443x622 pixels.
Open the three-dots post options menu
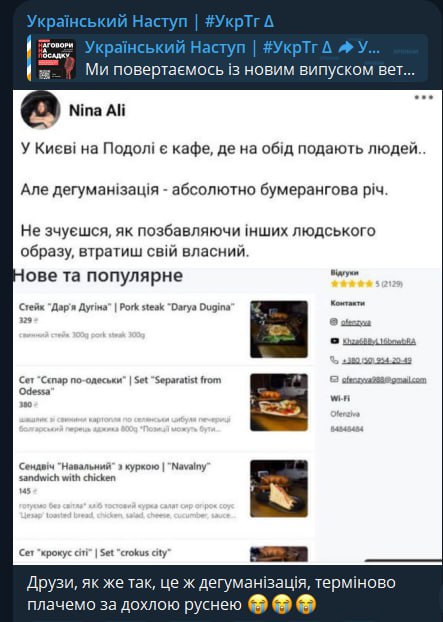click(424, 98)
